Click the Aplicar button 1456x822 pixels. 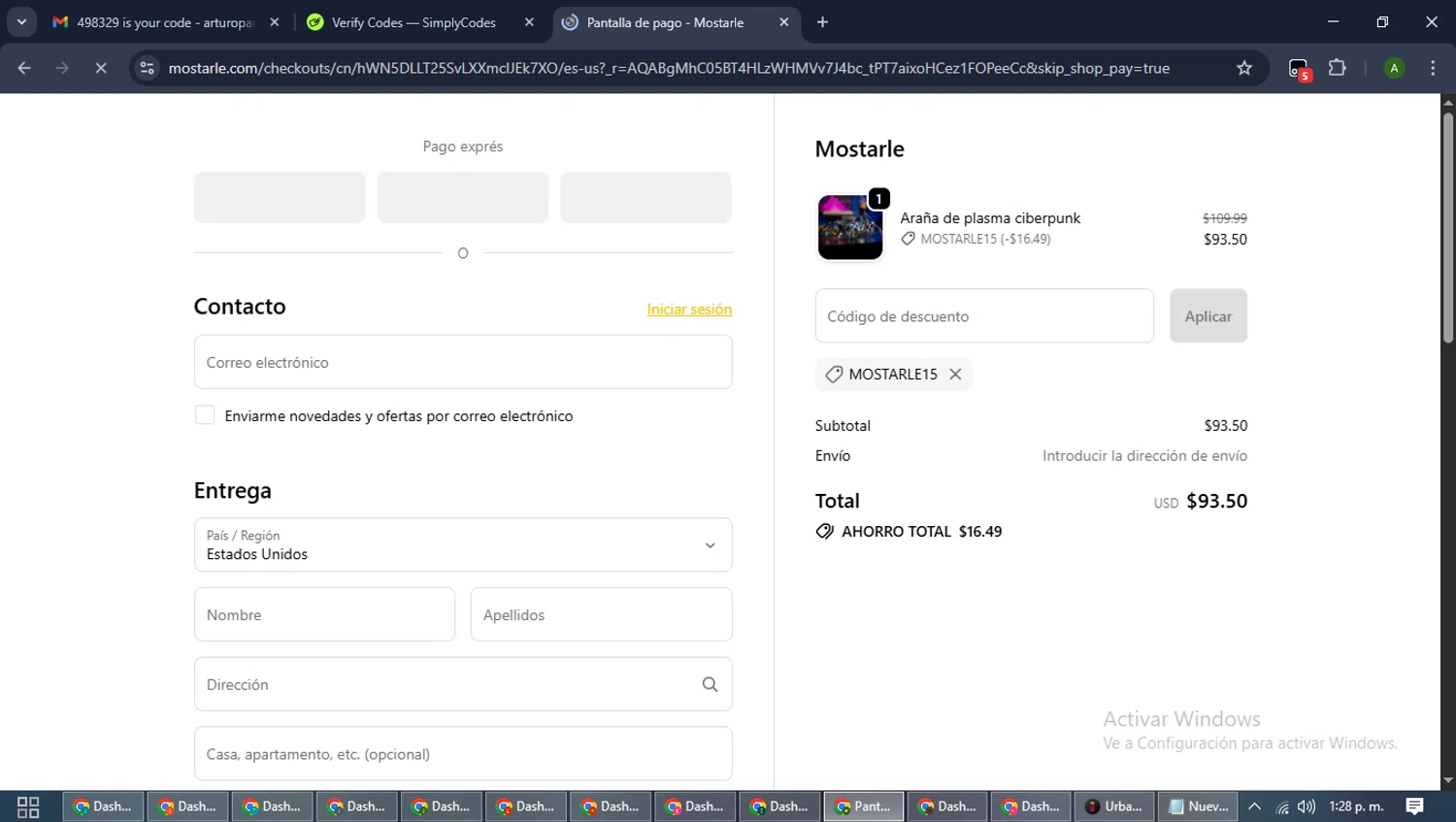point(1208,315)
